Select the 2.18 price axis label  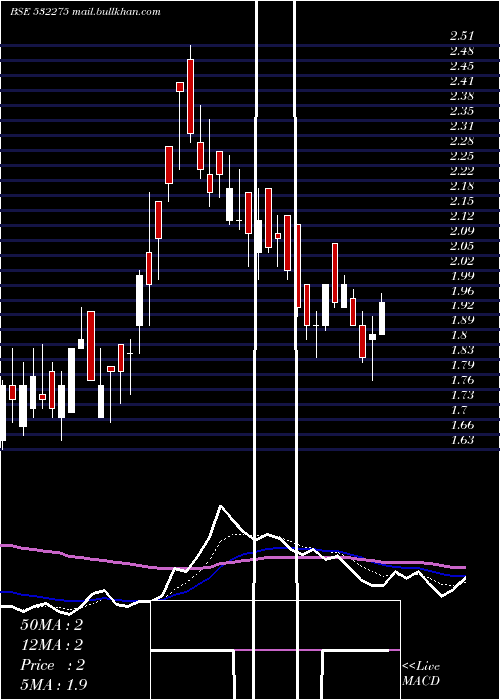(462, 186)
